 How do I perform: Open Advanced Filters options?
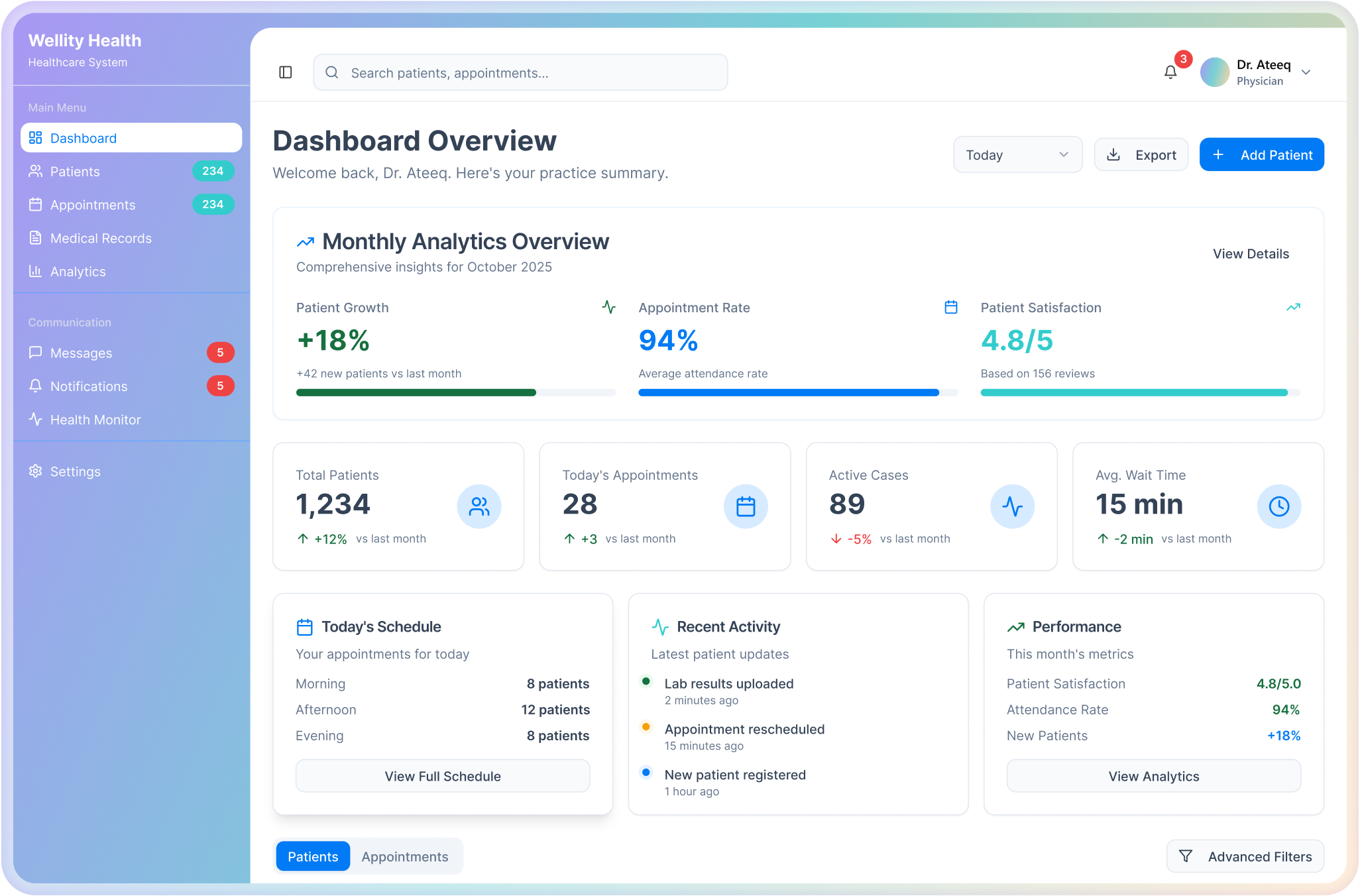tap(1245, 856)
